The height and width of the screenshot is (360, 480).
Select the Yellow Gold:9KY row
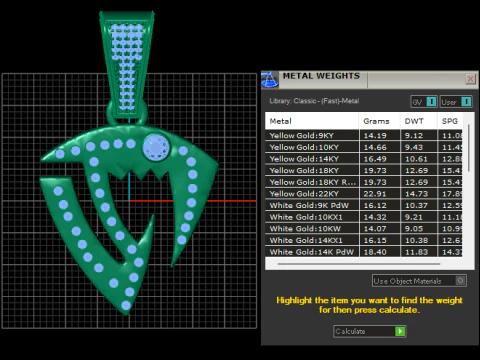coord(364,135)
